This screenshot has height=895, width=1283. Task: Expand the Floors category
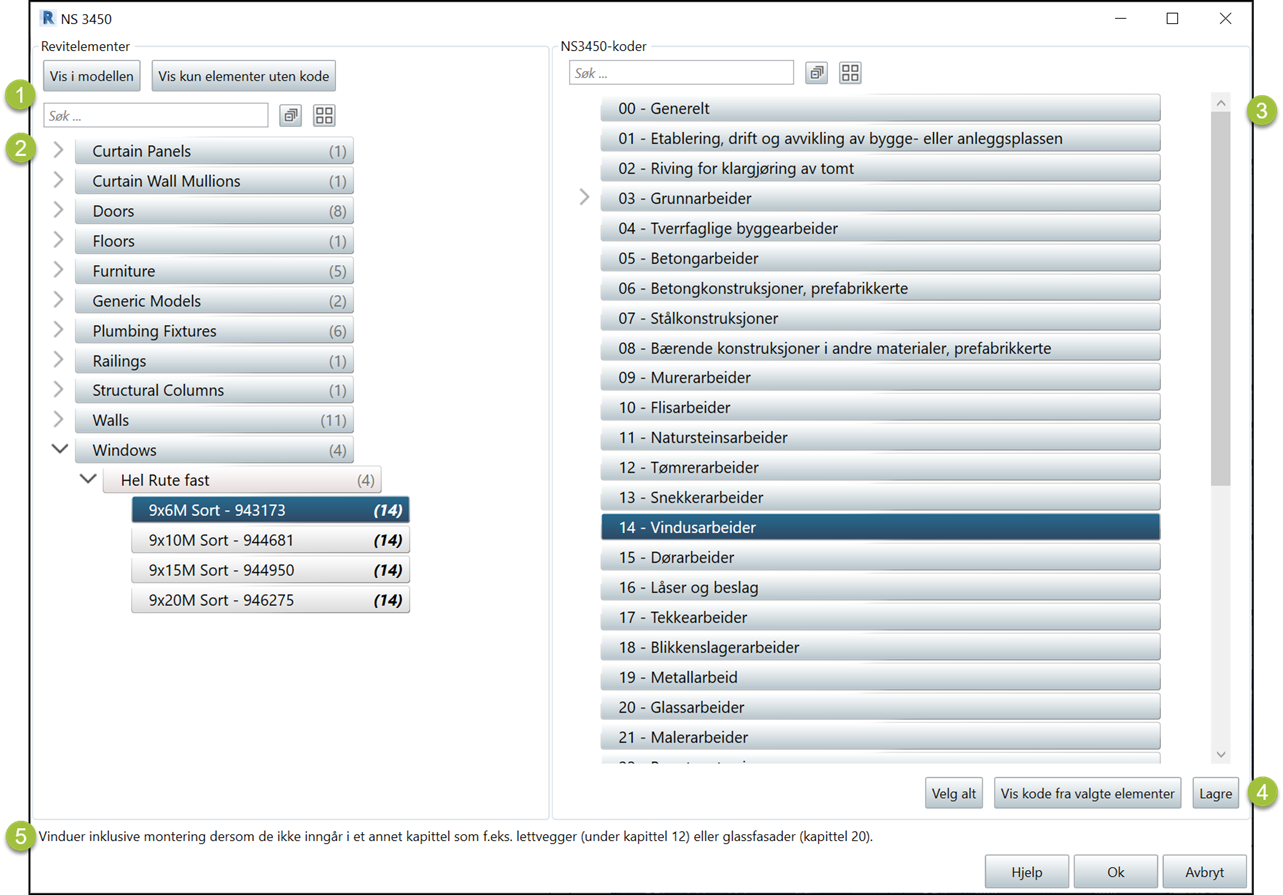point(58,241)
